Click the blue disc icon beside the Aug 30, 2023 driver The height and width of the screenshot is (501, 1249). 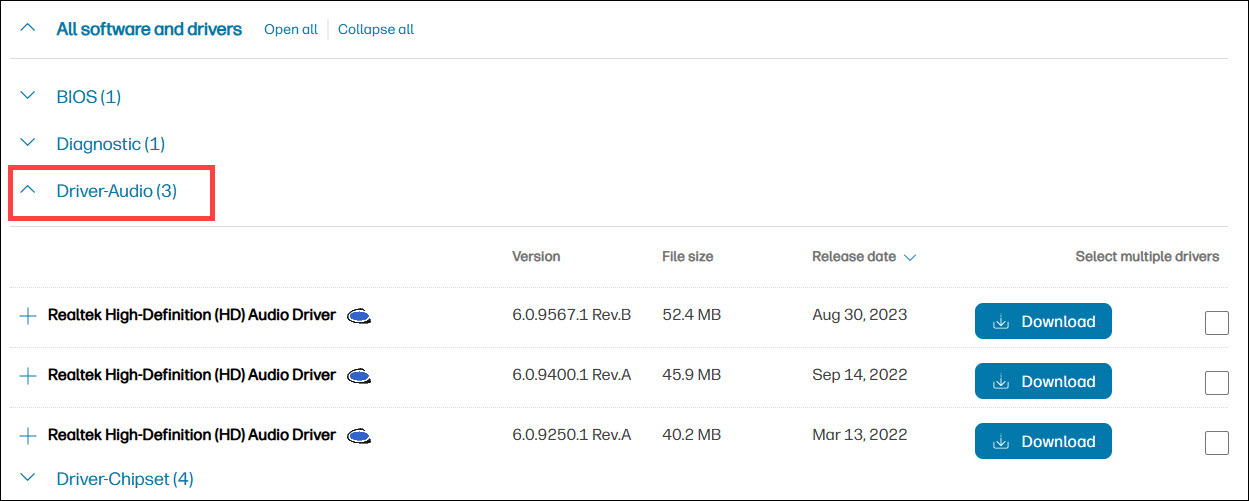(360, 317)
